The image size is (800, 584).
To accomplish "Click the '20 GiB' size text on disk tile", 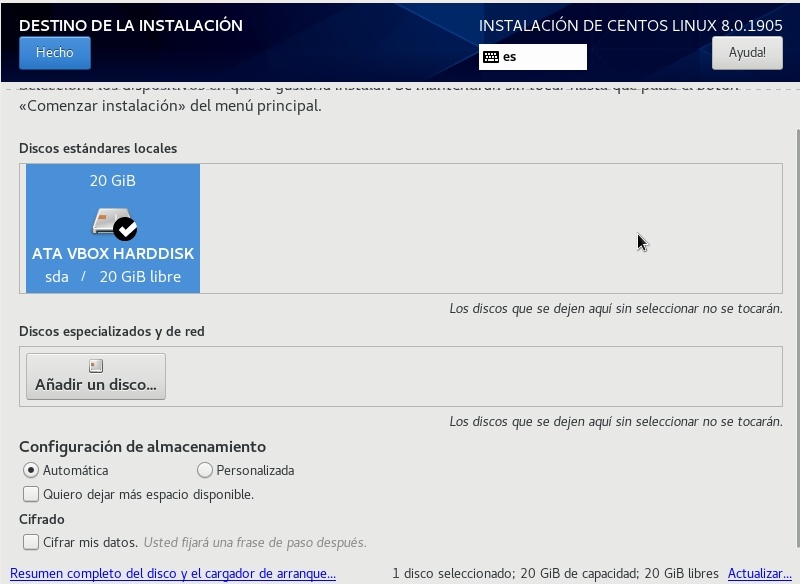I will [x=113, y=181].
